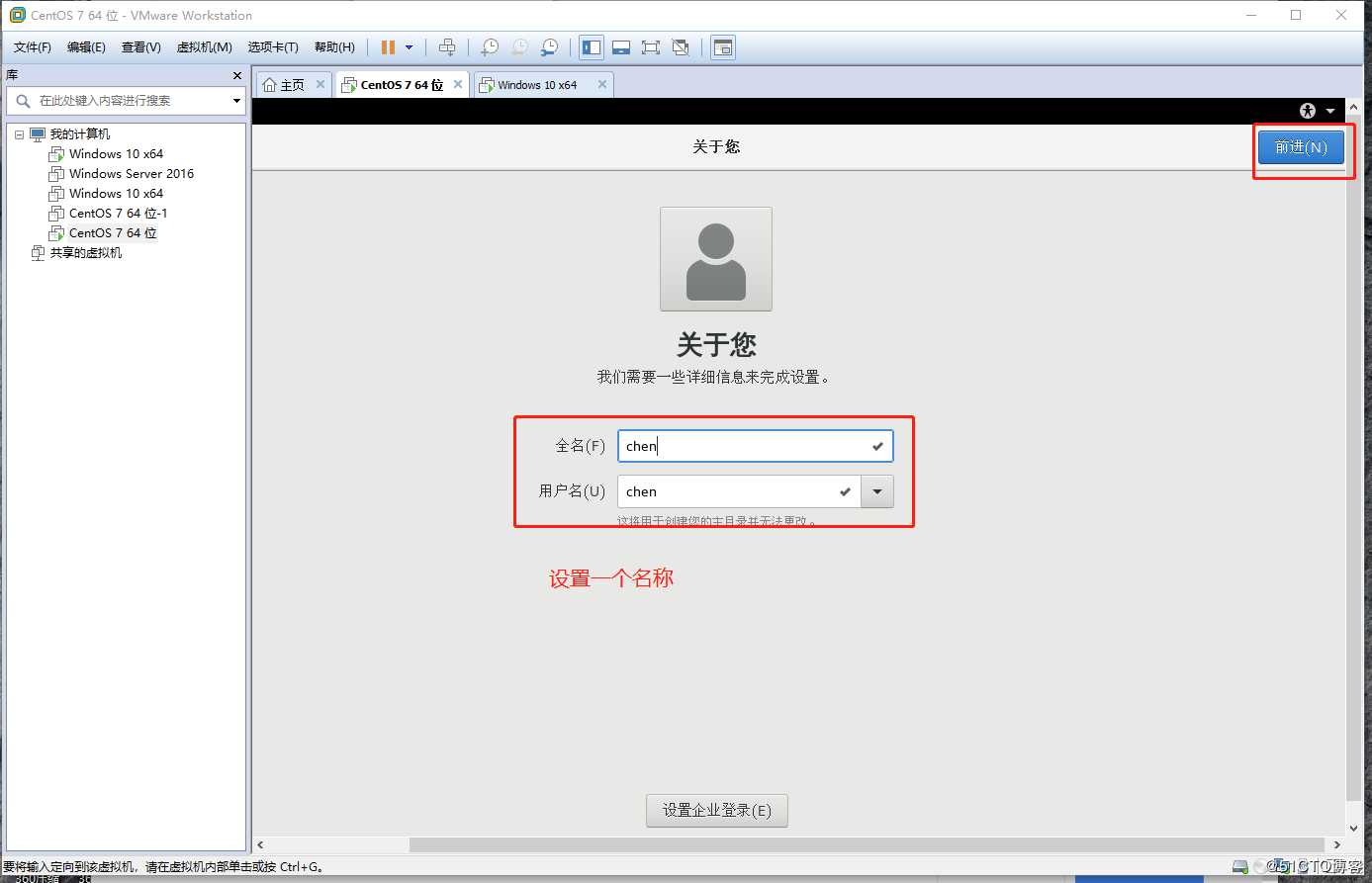Toggle the library sidebar view icon

click(592, 47)
